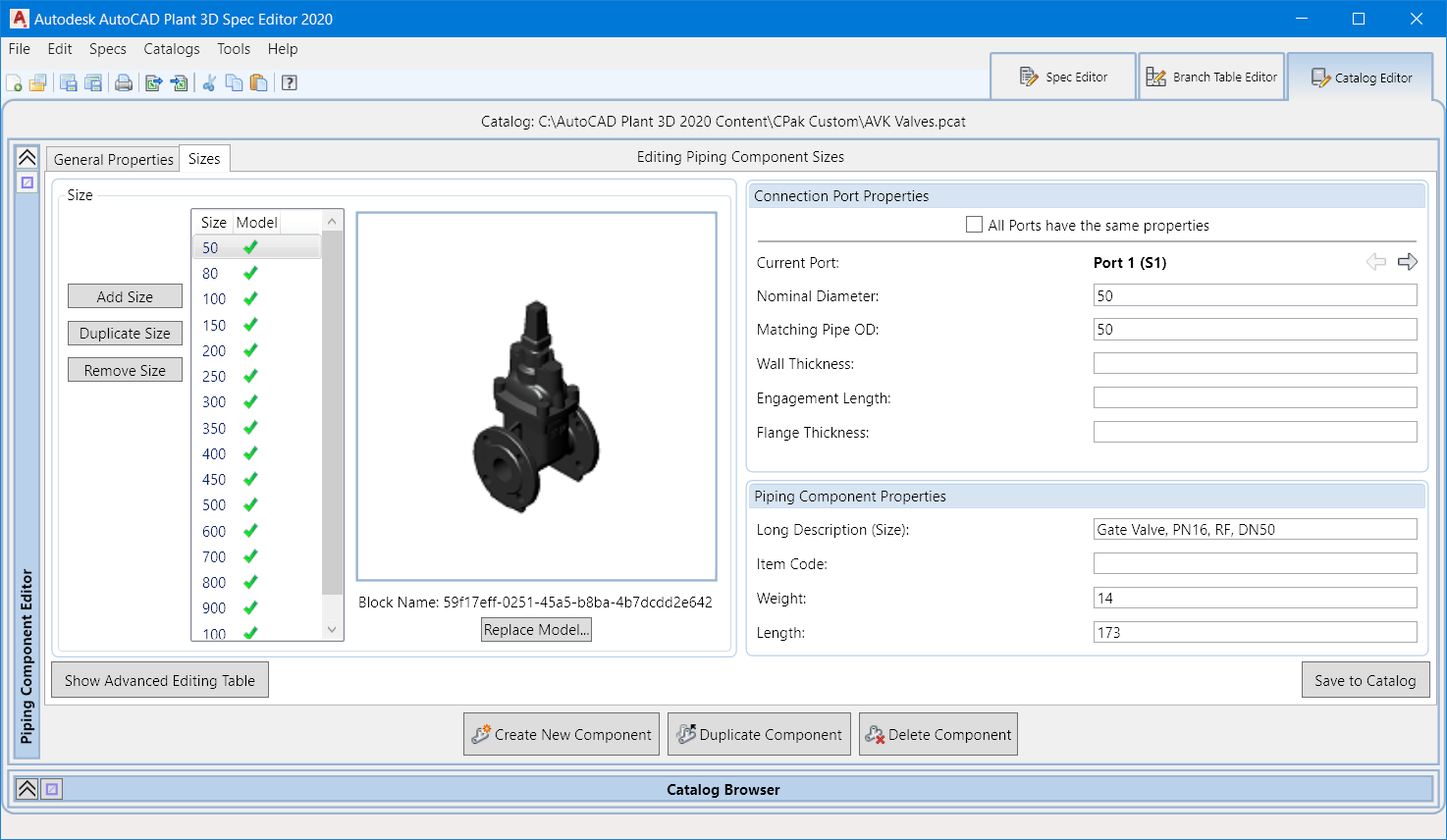This screenshot has width=1447, height=840.
Task: Open the Catalogs menu
Action: [x=171, y=49]
